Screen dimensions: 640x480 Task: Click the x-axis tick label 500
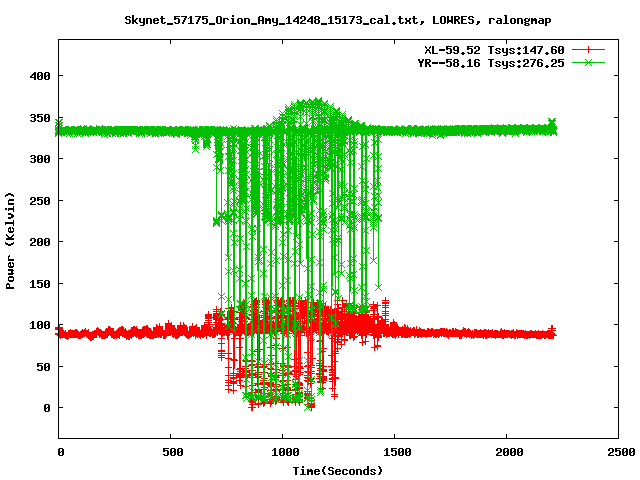pos(173,452)
